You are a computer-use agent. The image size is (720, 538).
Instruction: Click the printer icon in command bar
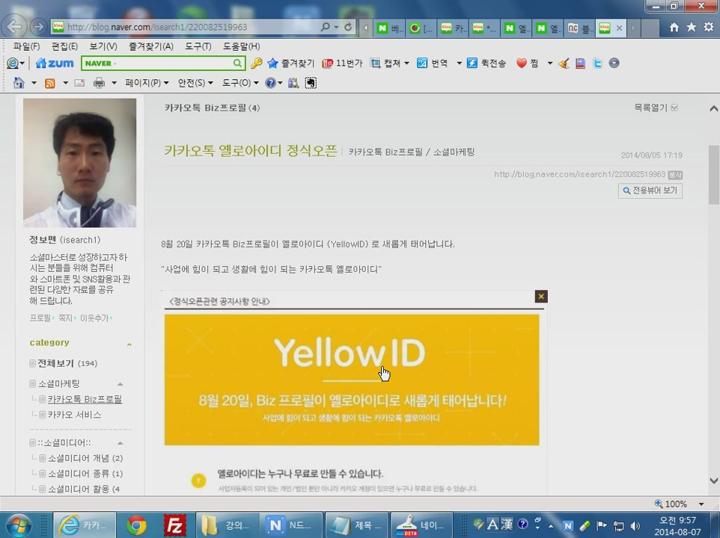click(x=99, y=83)
